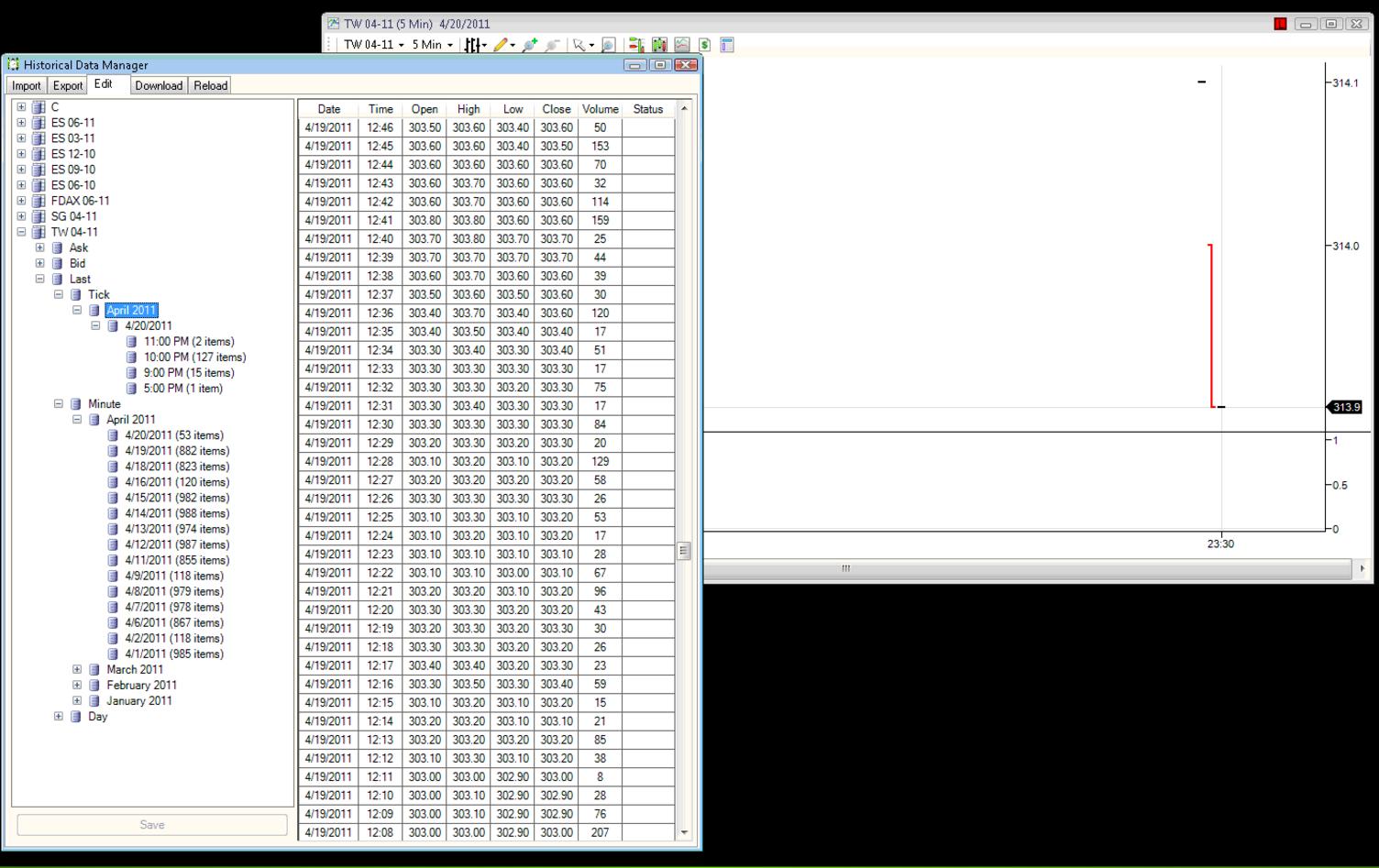Click the zoom frame icon in chart toolbar
The width and height of the screenshot is (1379, 868).
click(607, 44)
